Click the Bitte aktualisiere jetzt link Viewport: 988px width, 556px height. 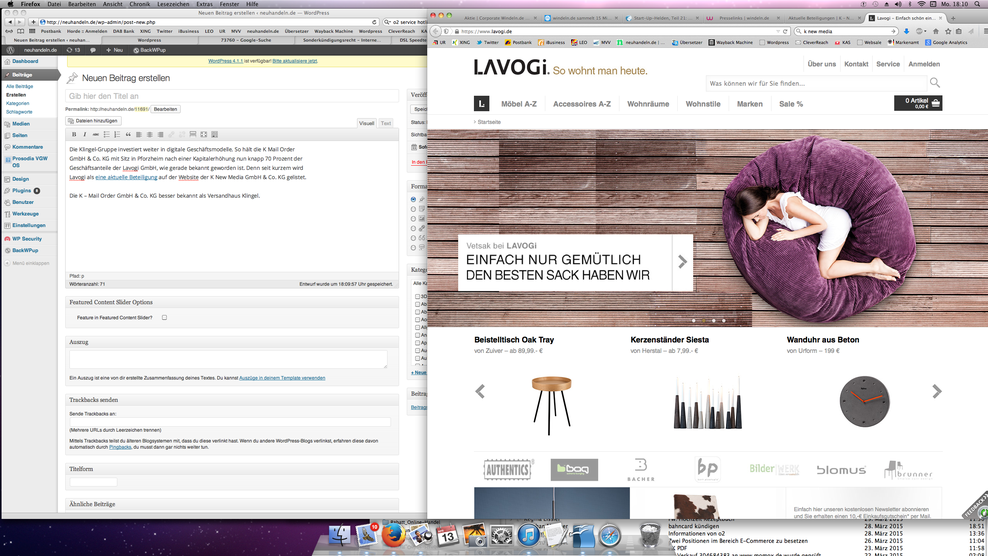(295, 61)
